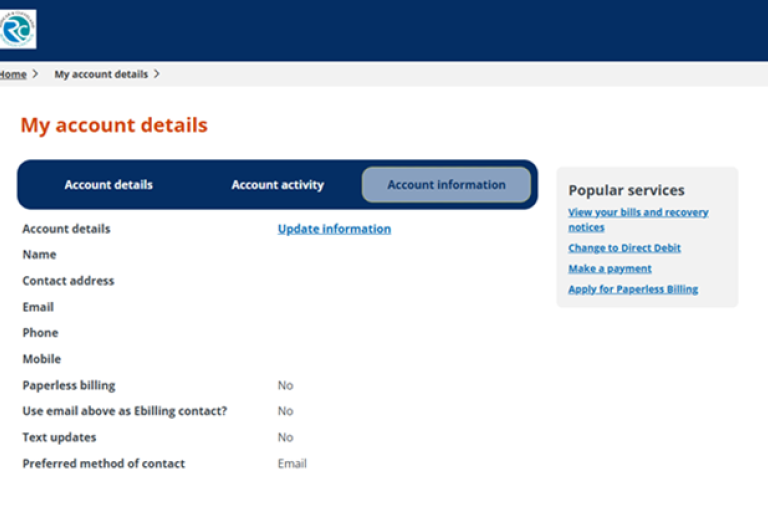The image size is (768, 512).
Task: Click the Paperless billing label
Action: (x=69, y=386)
